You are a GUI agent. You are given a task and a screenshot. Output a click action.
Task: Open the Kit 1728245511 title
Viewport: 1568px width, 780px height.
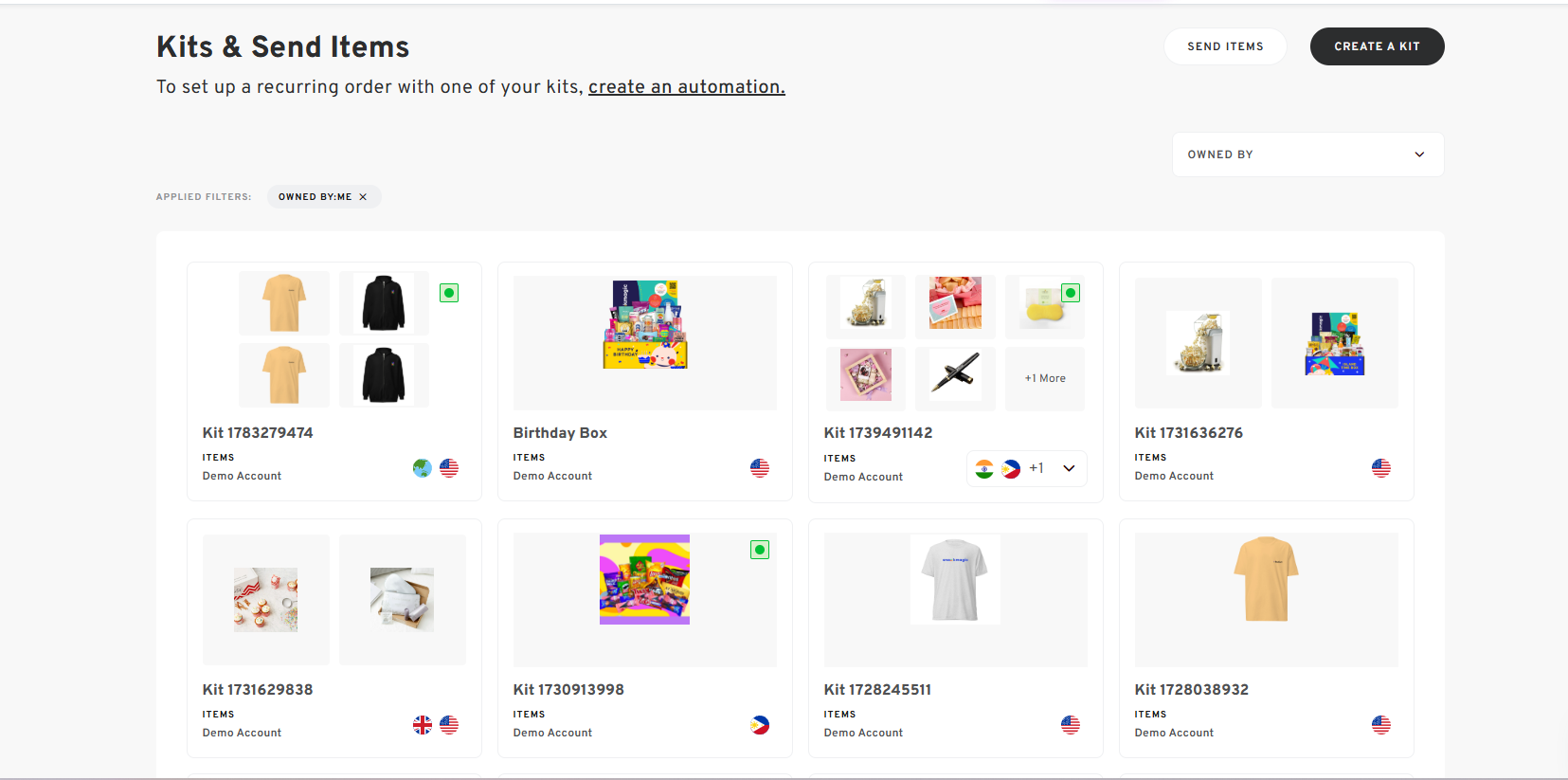[x=877, y=690]
